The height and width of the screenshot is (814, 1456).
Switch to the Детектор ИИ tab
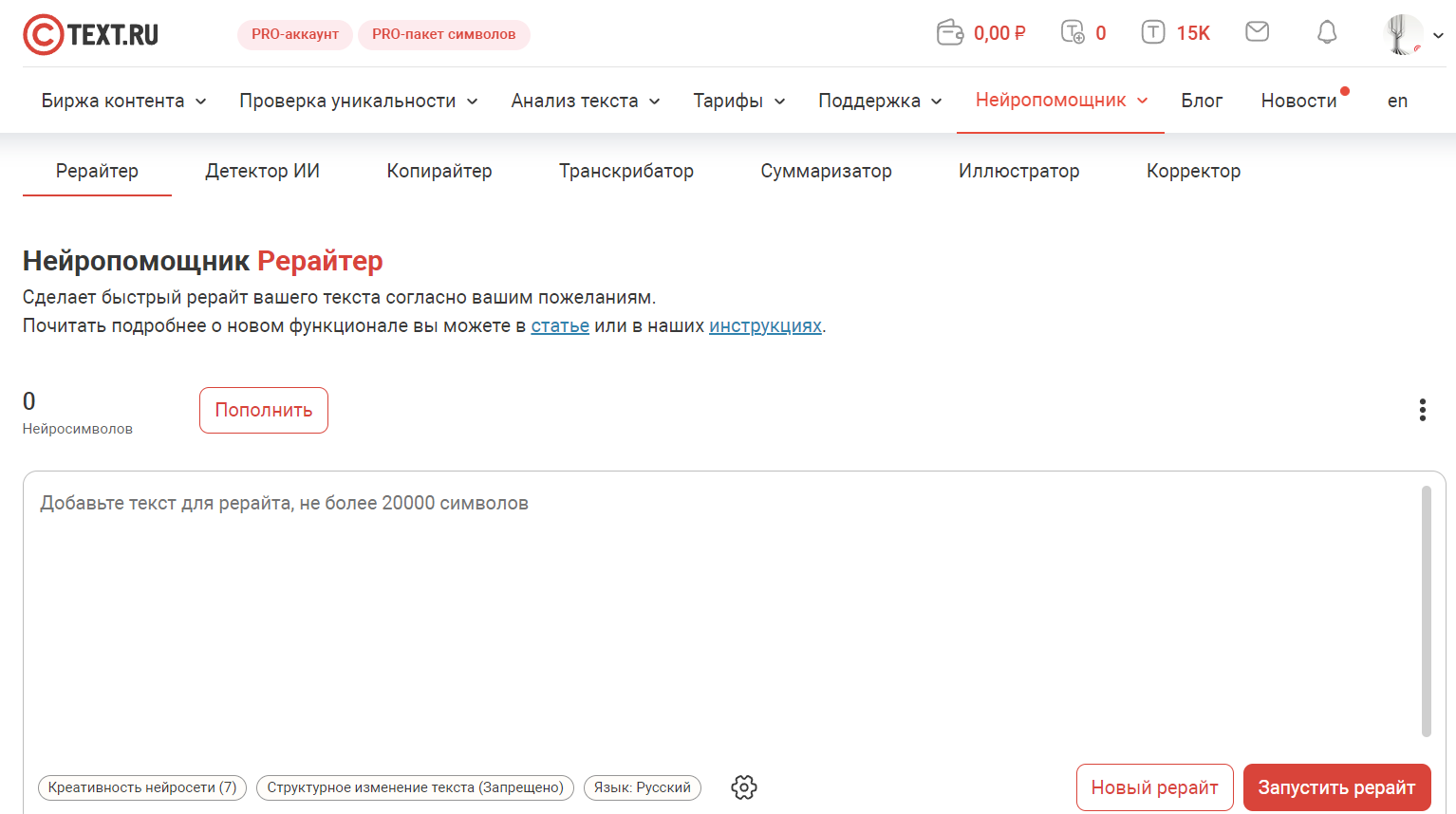point(262,171)
